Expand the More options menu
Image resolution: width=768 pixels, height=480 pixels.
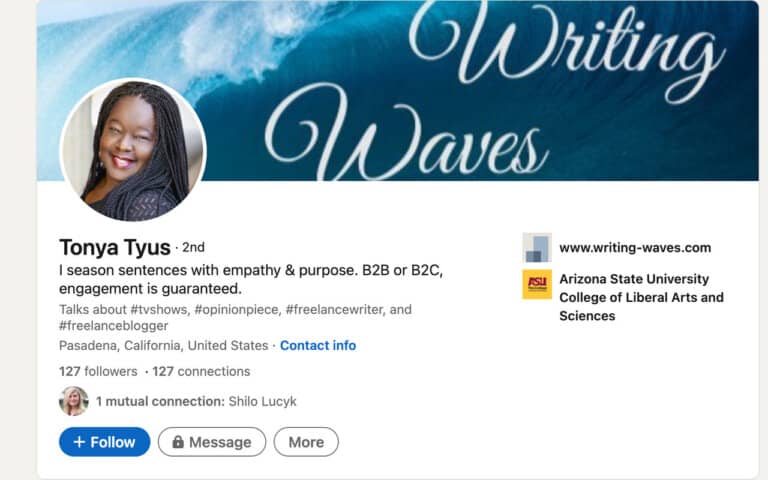pos(306,442)
